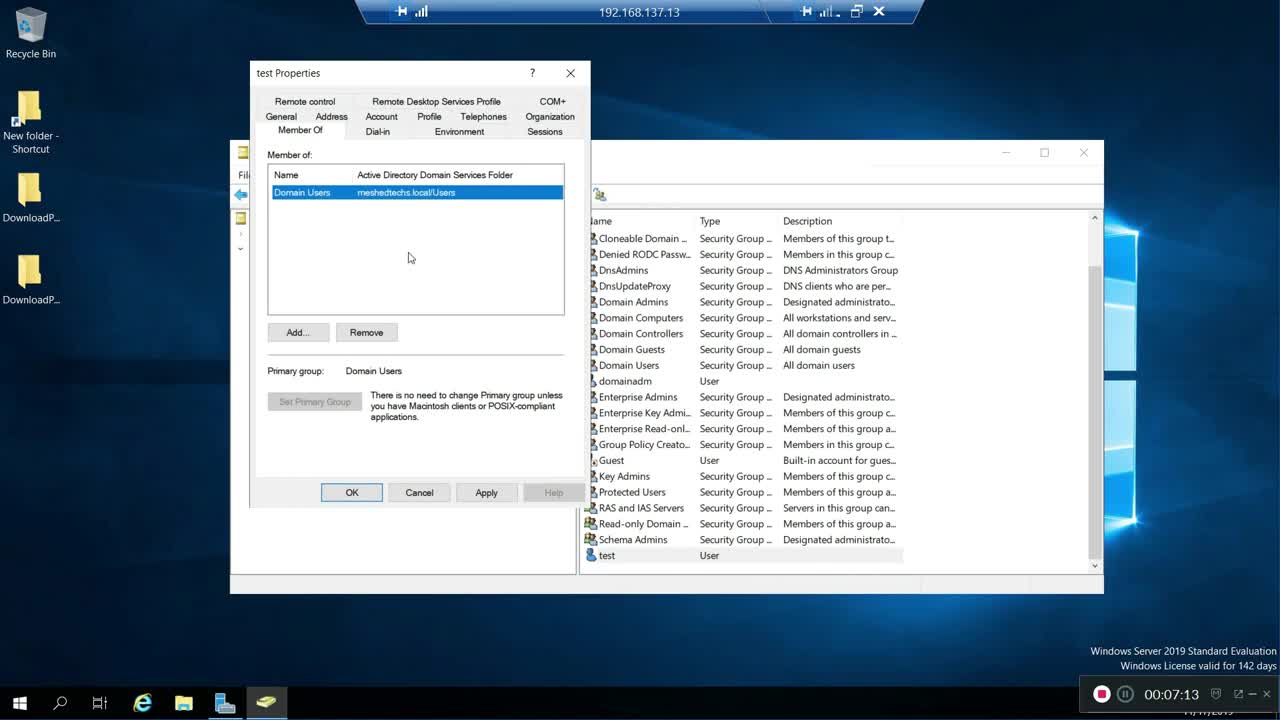Viewport: 1280px width, 720px height.
Task: Stop the screen recording
Action: (1101, 694)
